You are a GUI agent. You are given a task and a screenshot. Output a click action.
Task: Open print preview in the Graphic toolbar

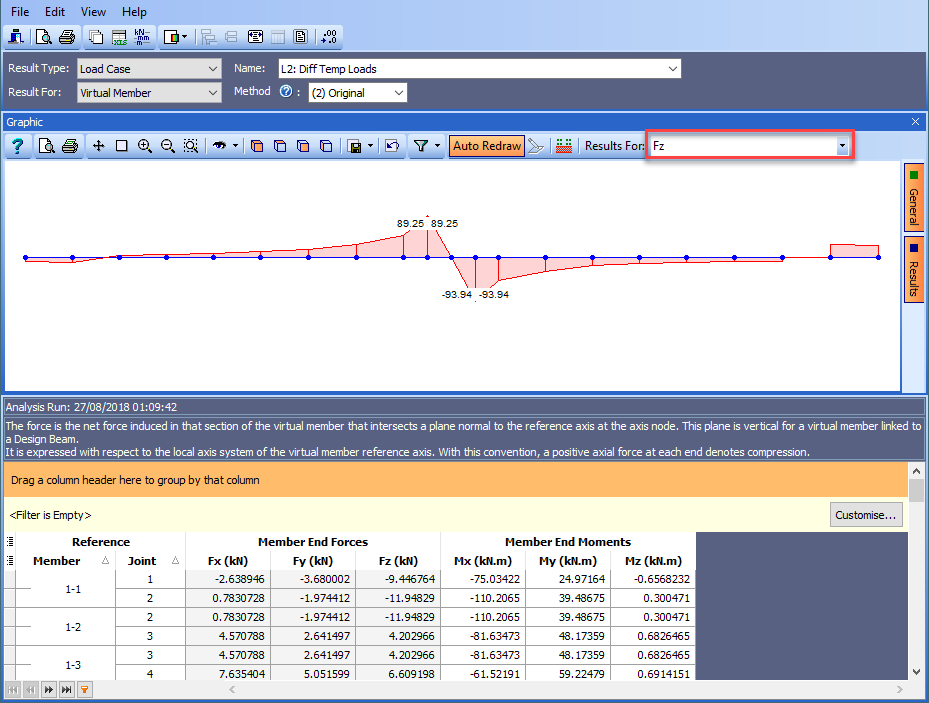click(x=46, y=146)
